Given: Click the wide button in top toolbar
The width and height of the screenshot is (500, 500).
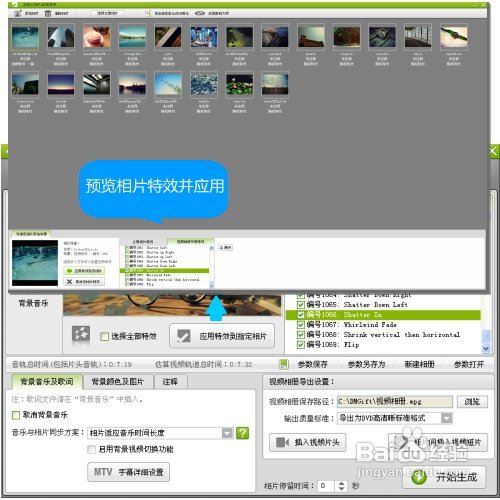Looking at the screenshot, I should 107,13.
